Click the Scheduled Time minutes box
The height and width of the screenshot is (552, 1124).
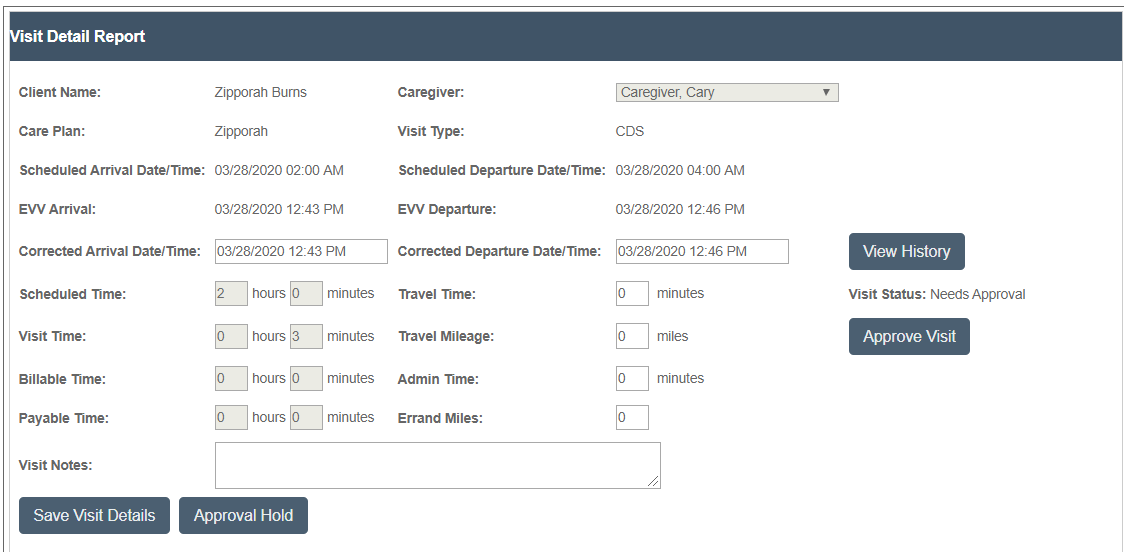click(306, 294)
